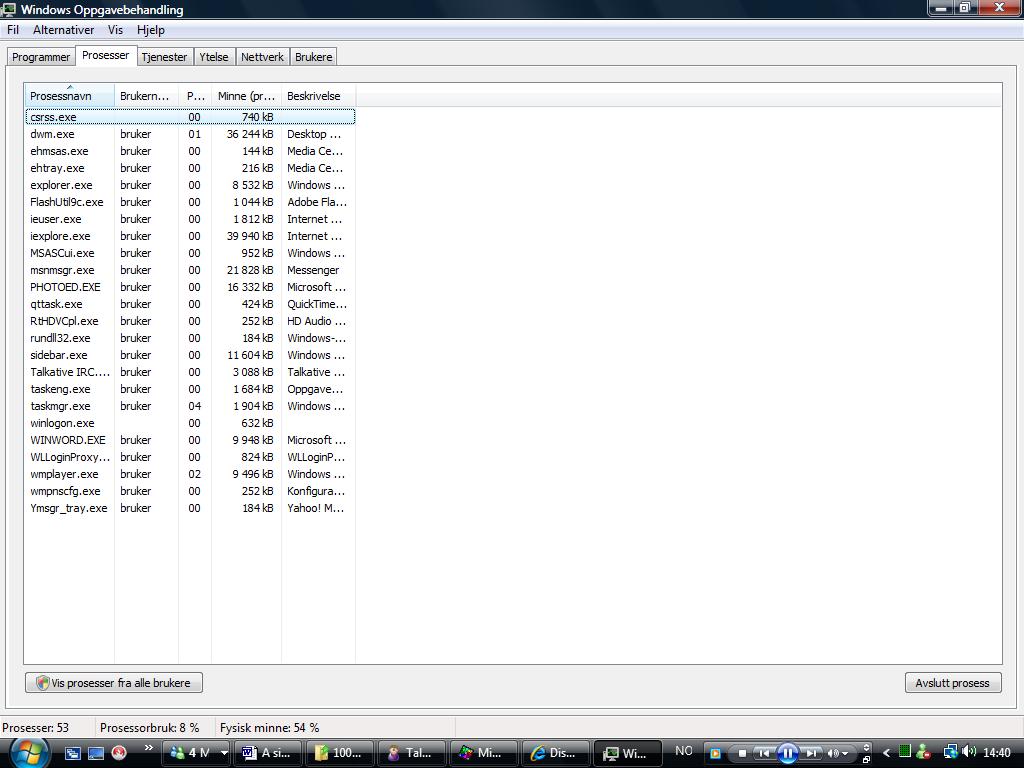This screenshot has width=1024, height=768.
Task: Switch to the Tjenester tab
Action: 165,57
